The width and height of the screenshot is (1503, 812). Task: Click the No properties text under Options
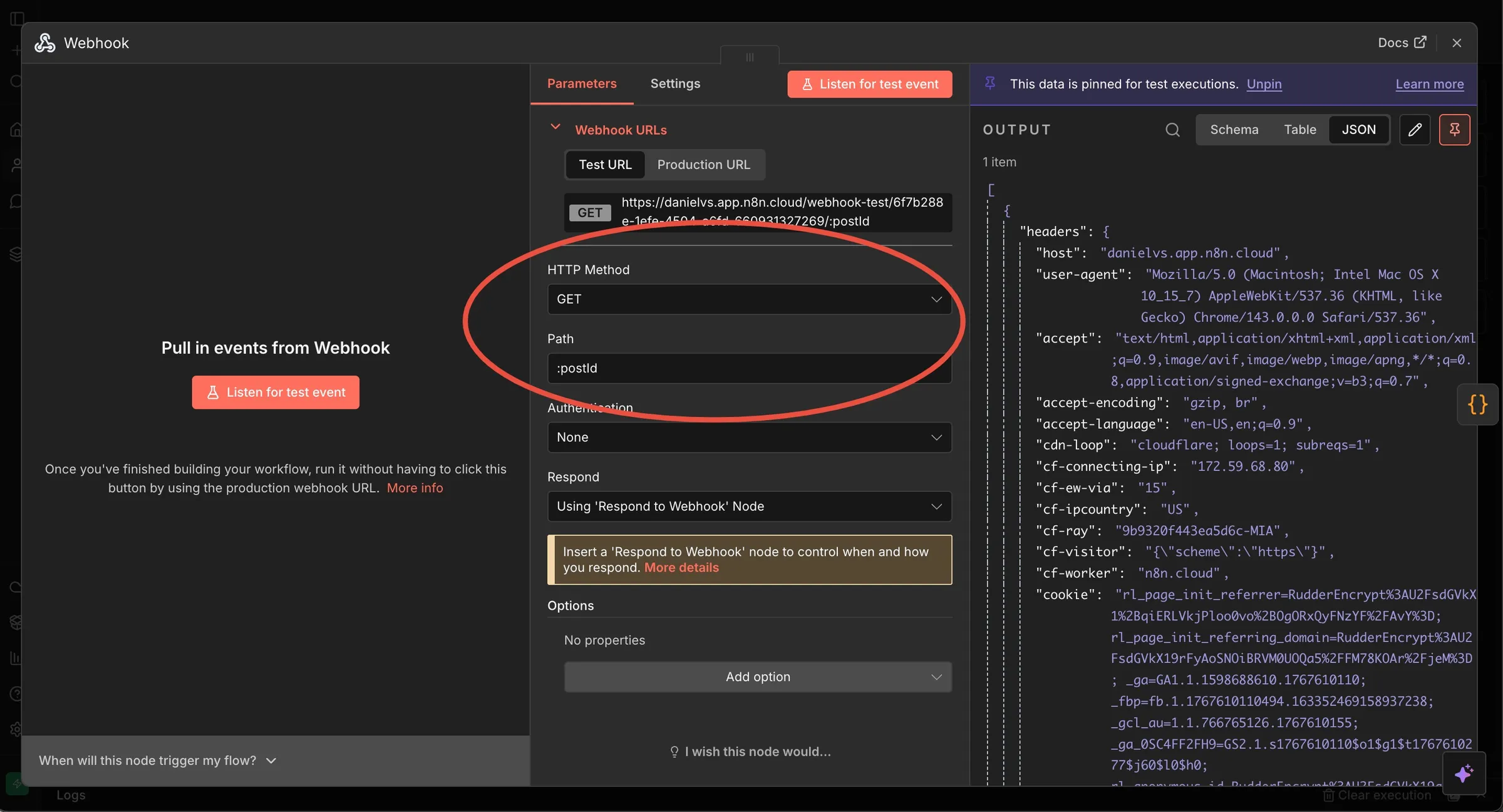click(x=604, y=640)
